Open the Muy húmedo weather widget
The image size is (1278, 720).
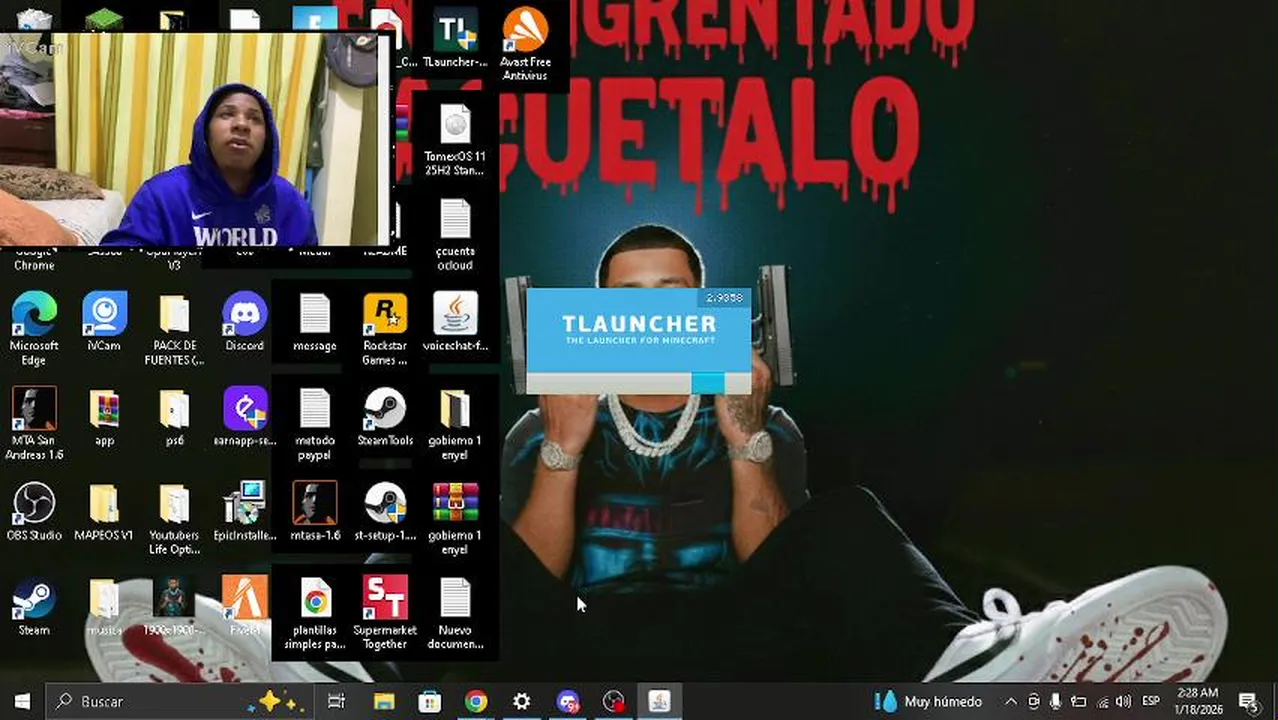click(929, 702)
